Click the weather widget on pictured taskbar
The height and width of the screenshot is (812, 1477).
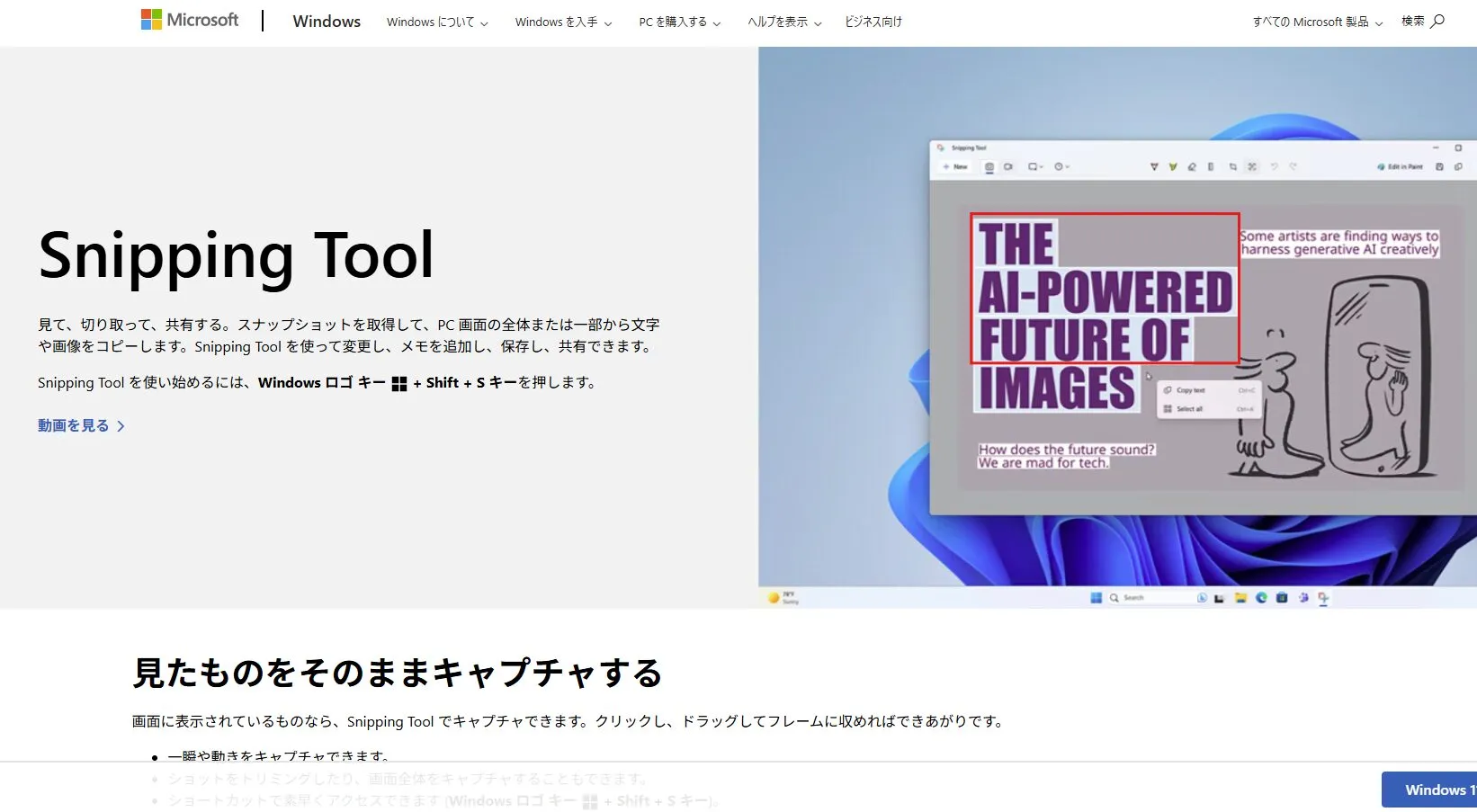pyautogui.click(x=783, y=597)
